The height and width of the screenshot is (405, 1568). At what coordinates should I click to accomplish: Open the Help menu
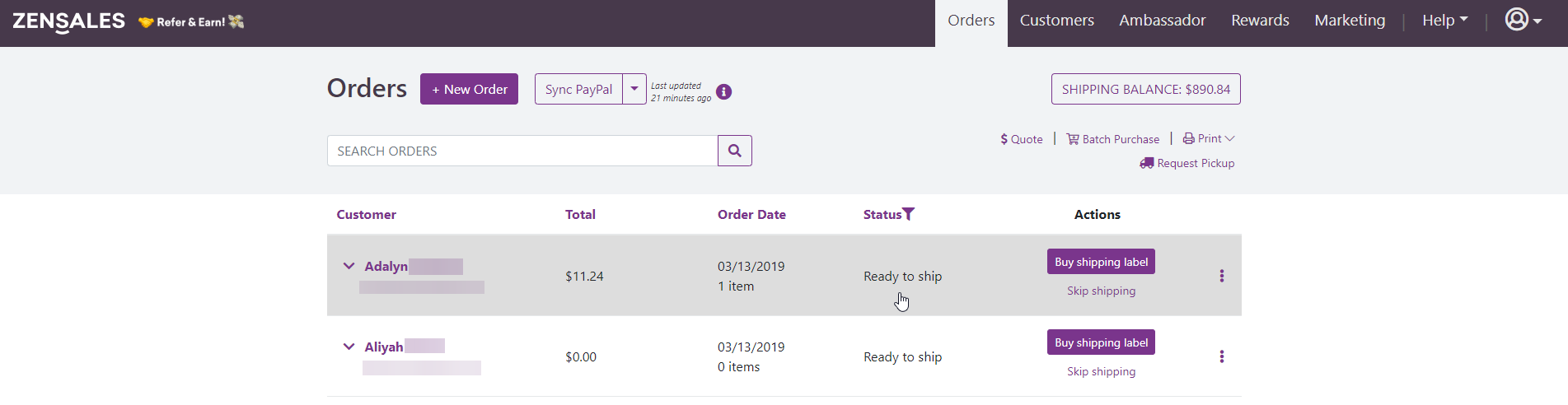click(1444, 21)
